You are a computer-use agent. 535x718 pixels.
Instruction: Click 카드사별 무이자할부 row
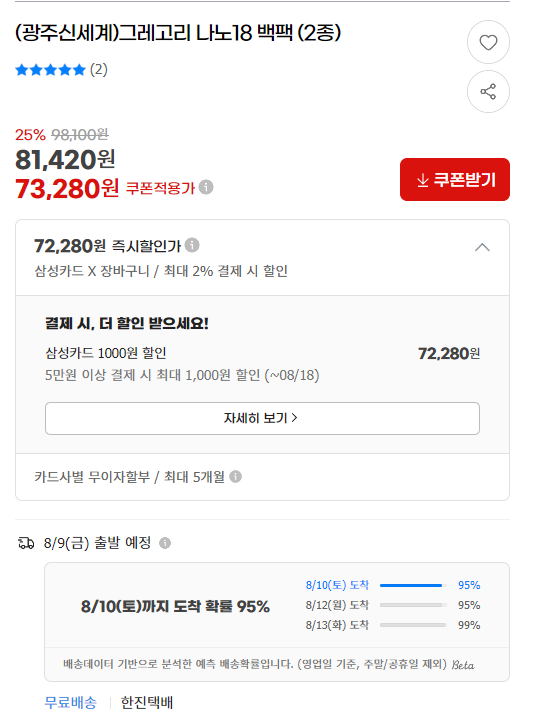click(262, 477)
